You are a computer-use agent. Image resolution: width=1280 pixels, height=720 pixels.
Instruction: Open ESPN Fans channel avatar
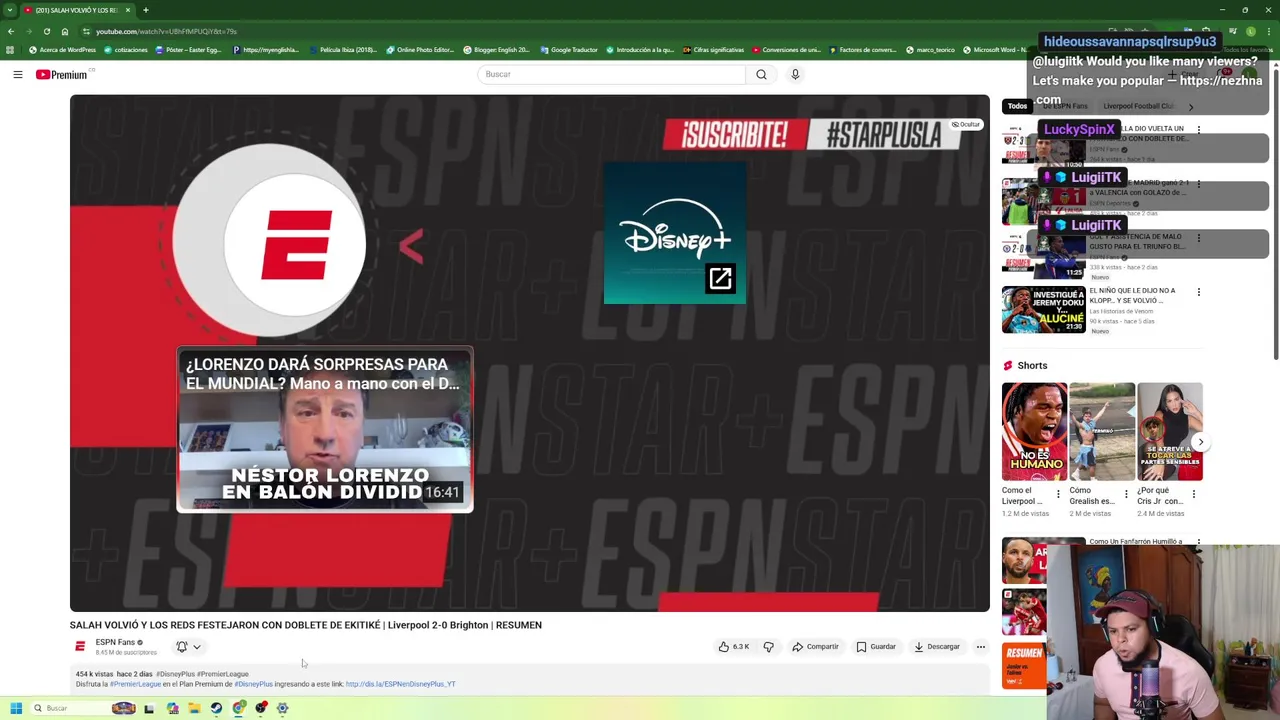(x=80, y=647)
